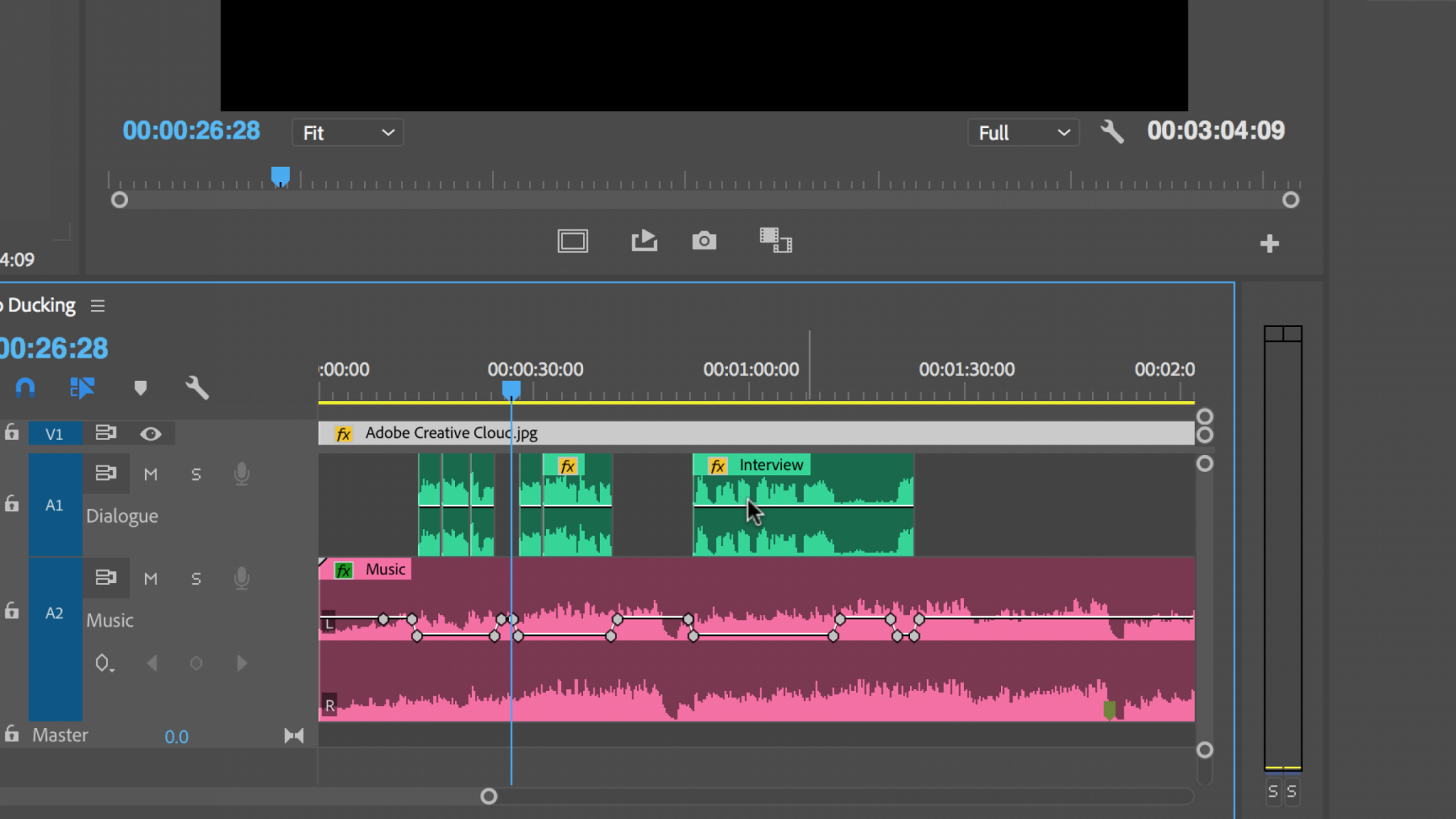Toggle Comparison View icon
Image resolution: width=1456 pixels, height=819 pixels.
point(776,240)
